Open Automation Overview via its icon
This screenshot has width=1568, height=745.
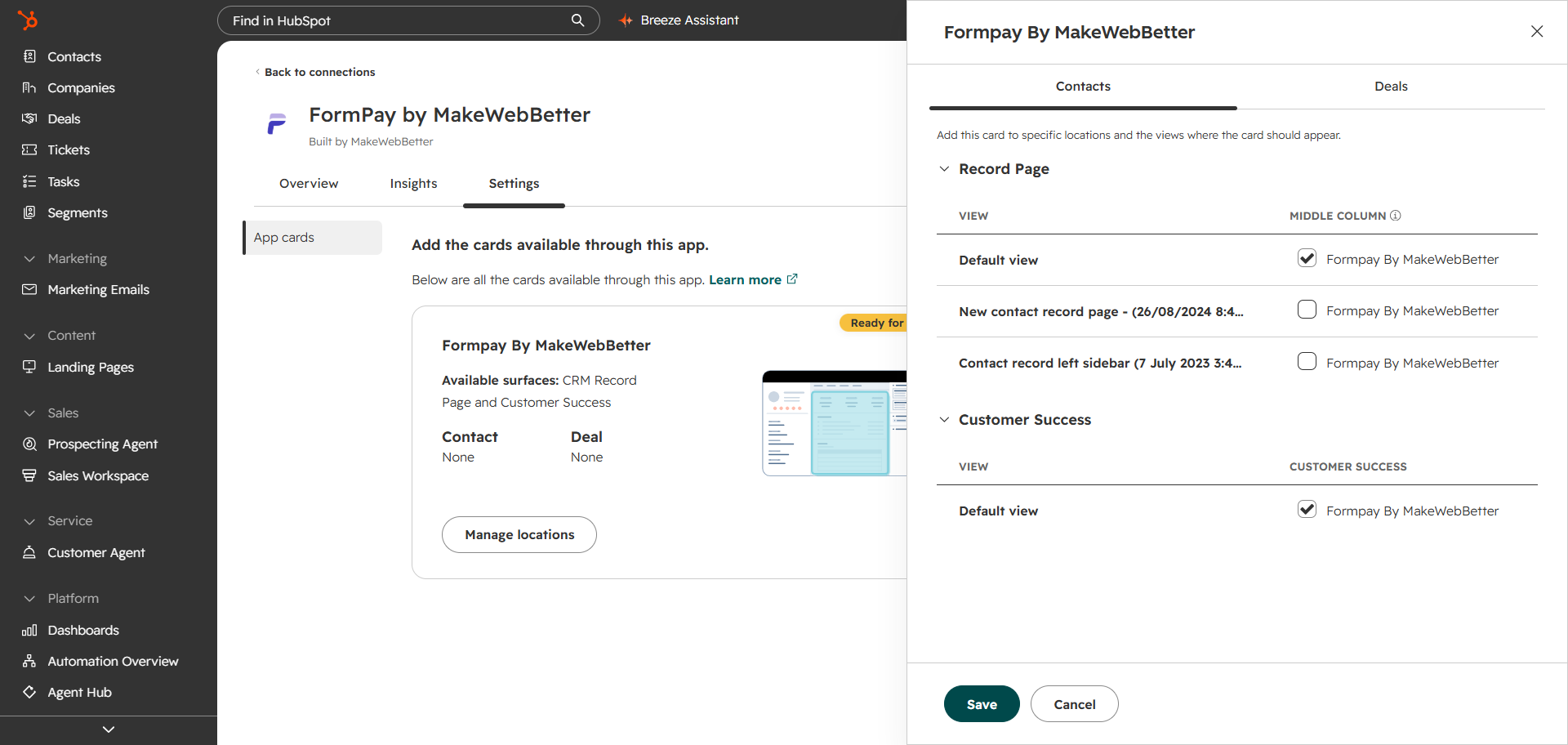(29, 661)
